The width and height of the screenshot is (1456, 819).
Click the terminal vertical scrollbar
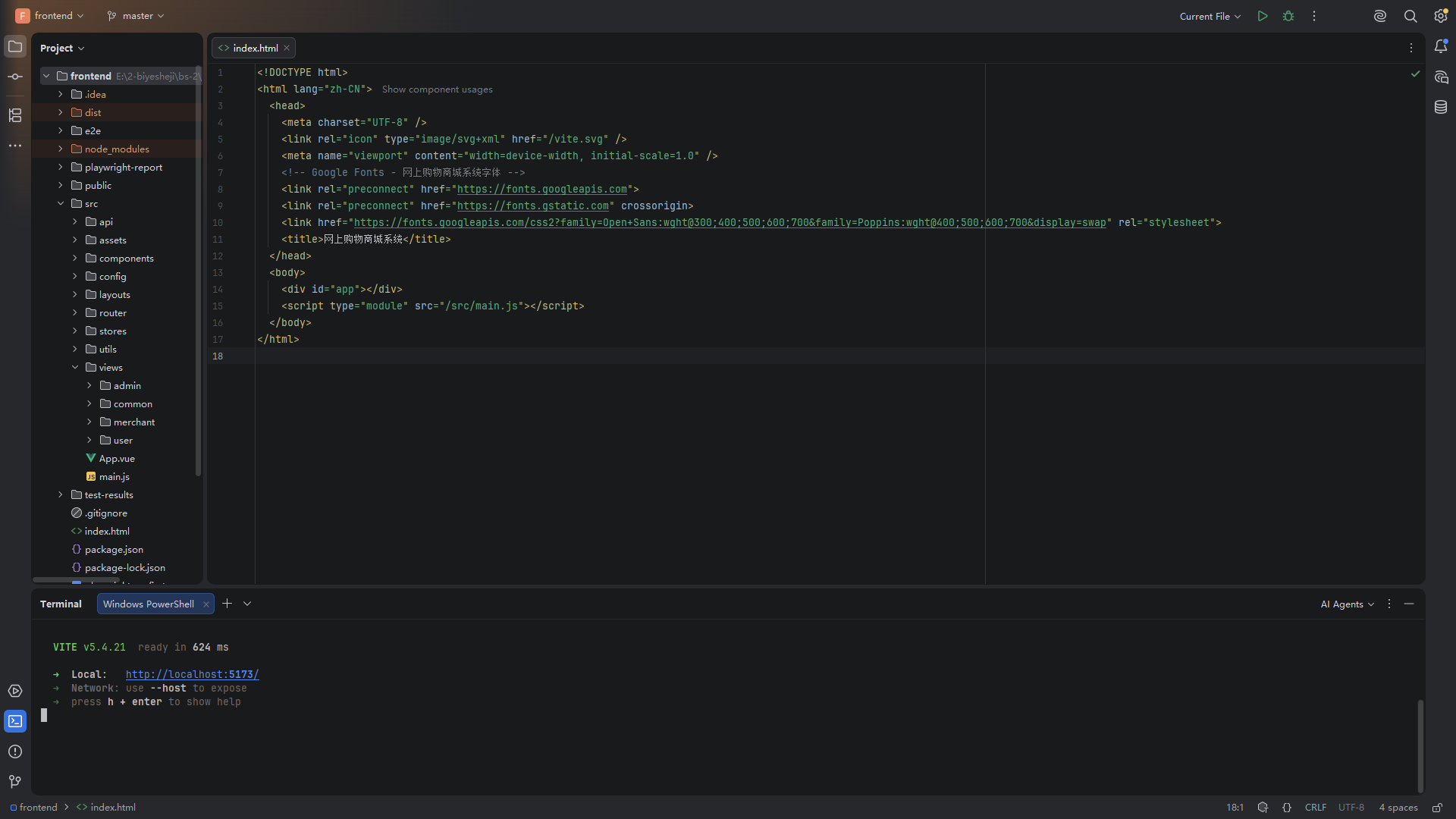(1420, 747)
